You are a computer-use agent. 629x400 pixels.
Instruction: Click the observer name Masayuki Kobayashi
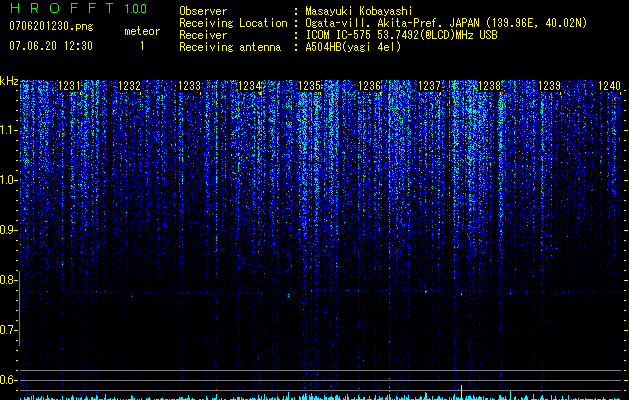point(359,11)
